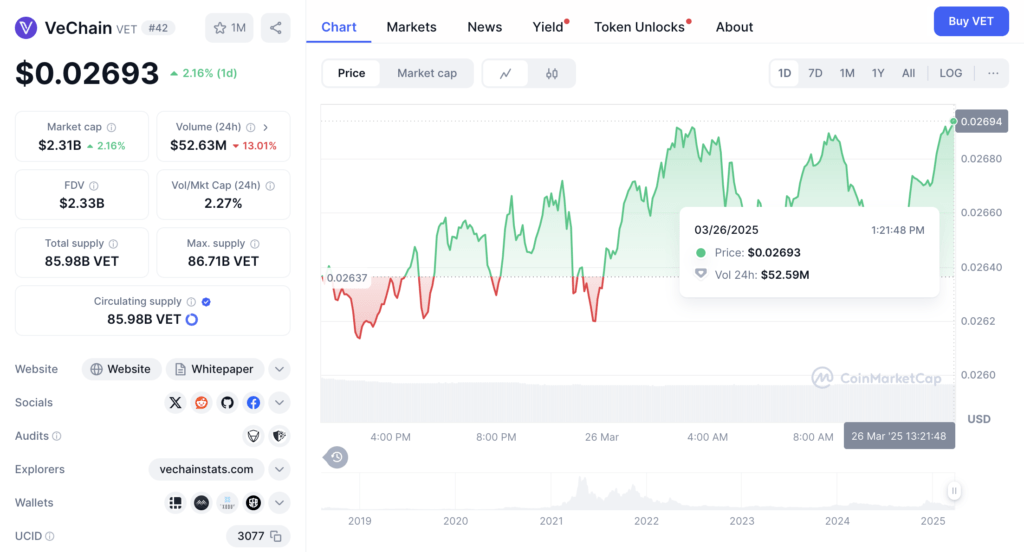Open Volume (24h) details arrow

coord(266,127)
